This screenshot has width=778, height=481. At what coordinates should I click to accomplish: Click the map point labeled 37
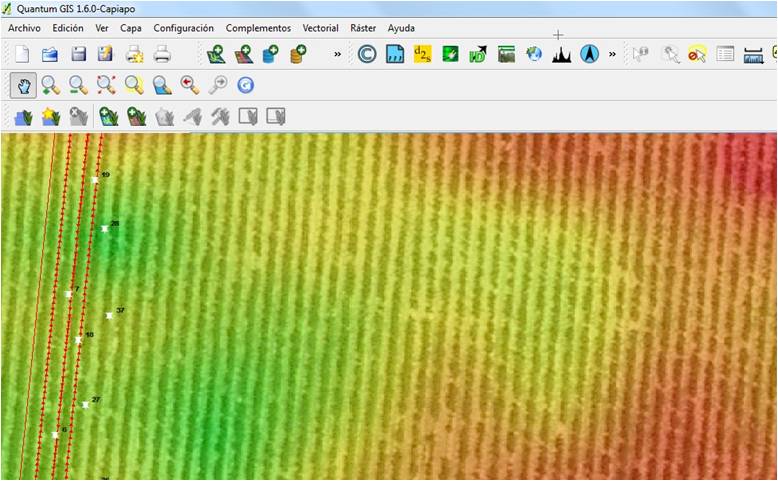click(109, 316)
